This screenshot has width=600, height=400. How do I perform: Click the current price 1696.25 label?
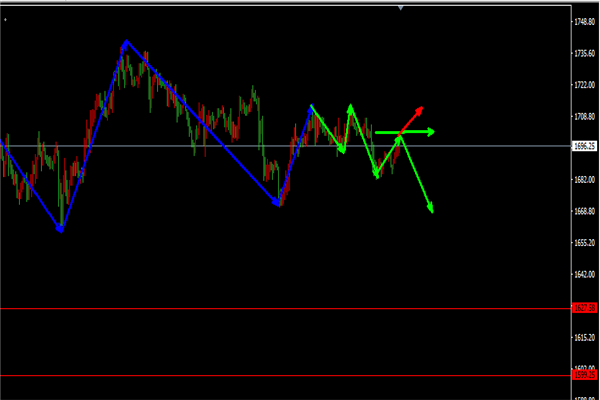coord(584,146)
